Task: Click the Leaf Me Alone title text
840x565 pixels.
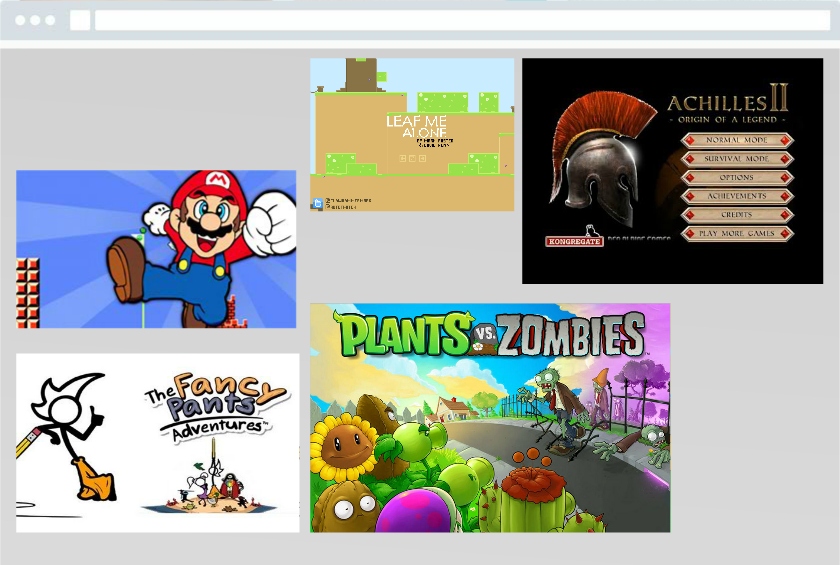Action: 417,126
